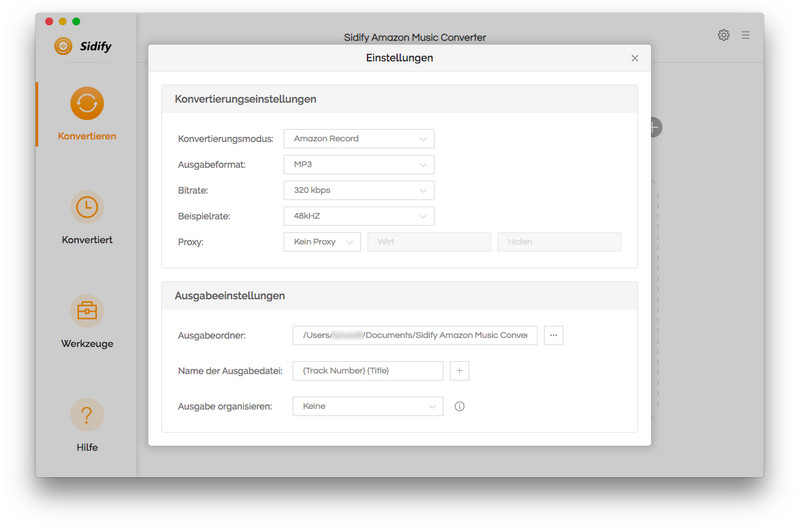Expand the Ausgabe organisieren Keine dropdown
Image resolution: width=800 pixels, height=529 pixels.
[368, 406]
